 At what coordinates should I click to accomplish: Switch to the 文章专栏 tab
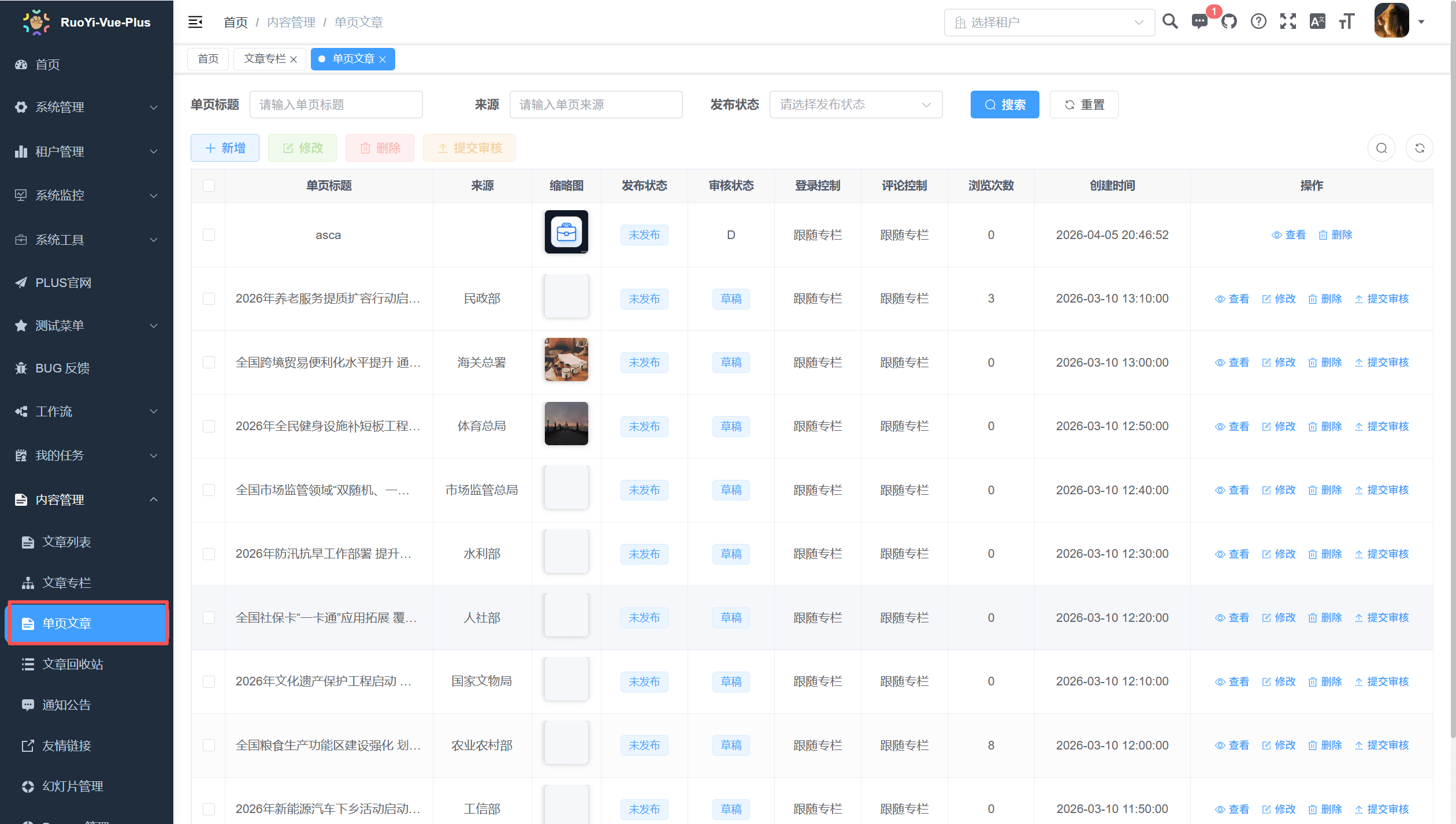(264, 58)
